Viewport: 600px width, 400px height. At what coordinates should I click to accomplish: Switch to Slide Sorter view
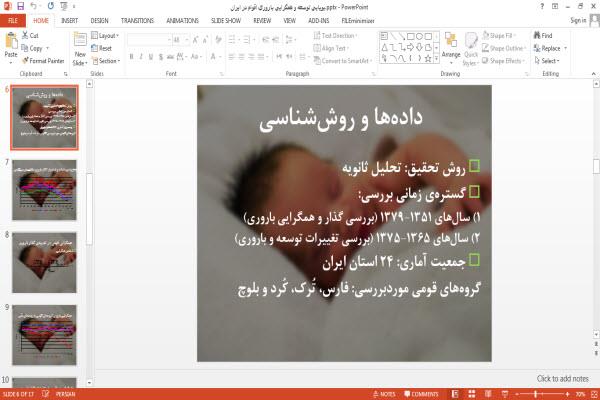point(472,394)
